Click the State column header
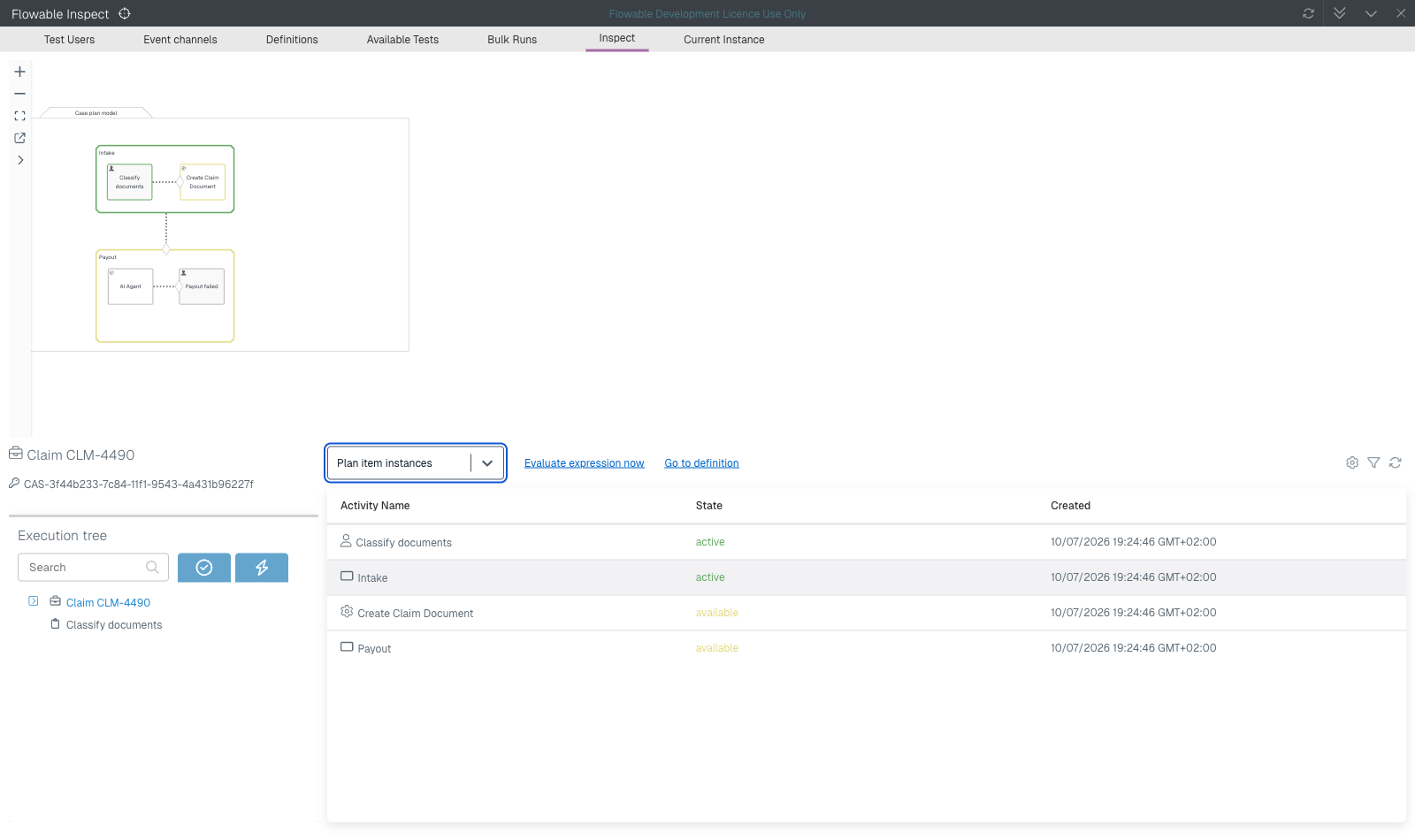The image size is (1415, 840). pyautogui.click(x=709, y=506)
